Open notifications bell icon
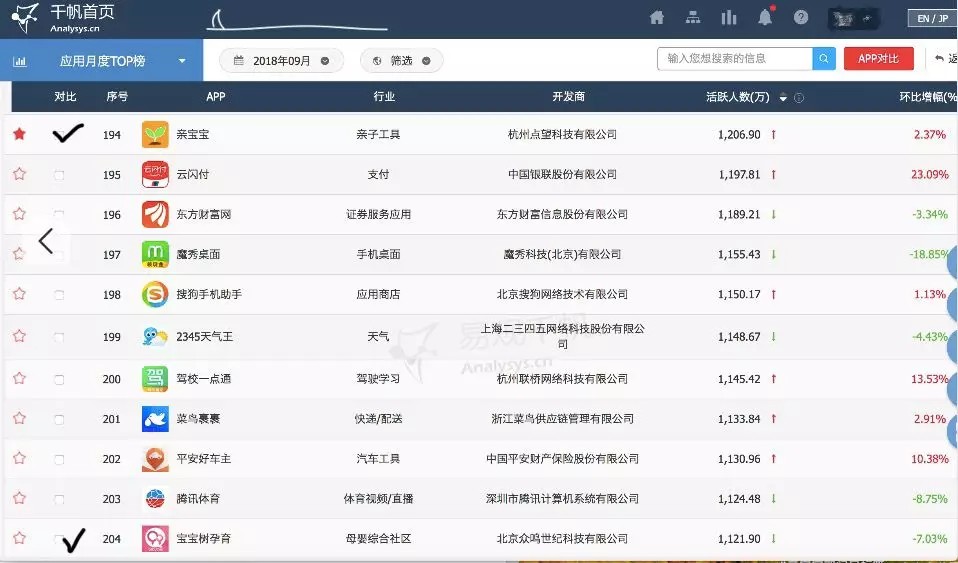Image resolution: width=958 pixels, height=563 pixels. tap(765, 17)
